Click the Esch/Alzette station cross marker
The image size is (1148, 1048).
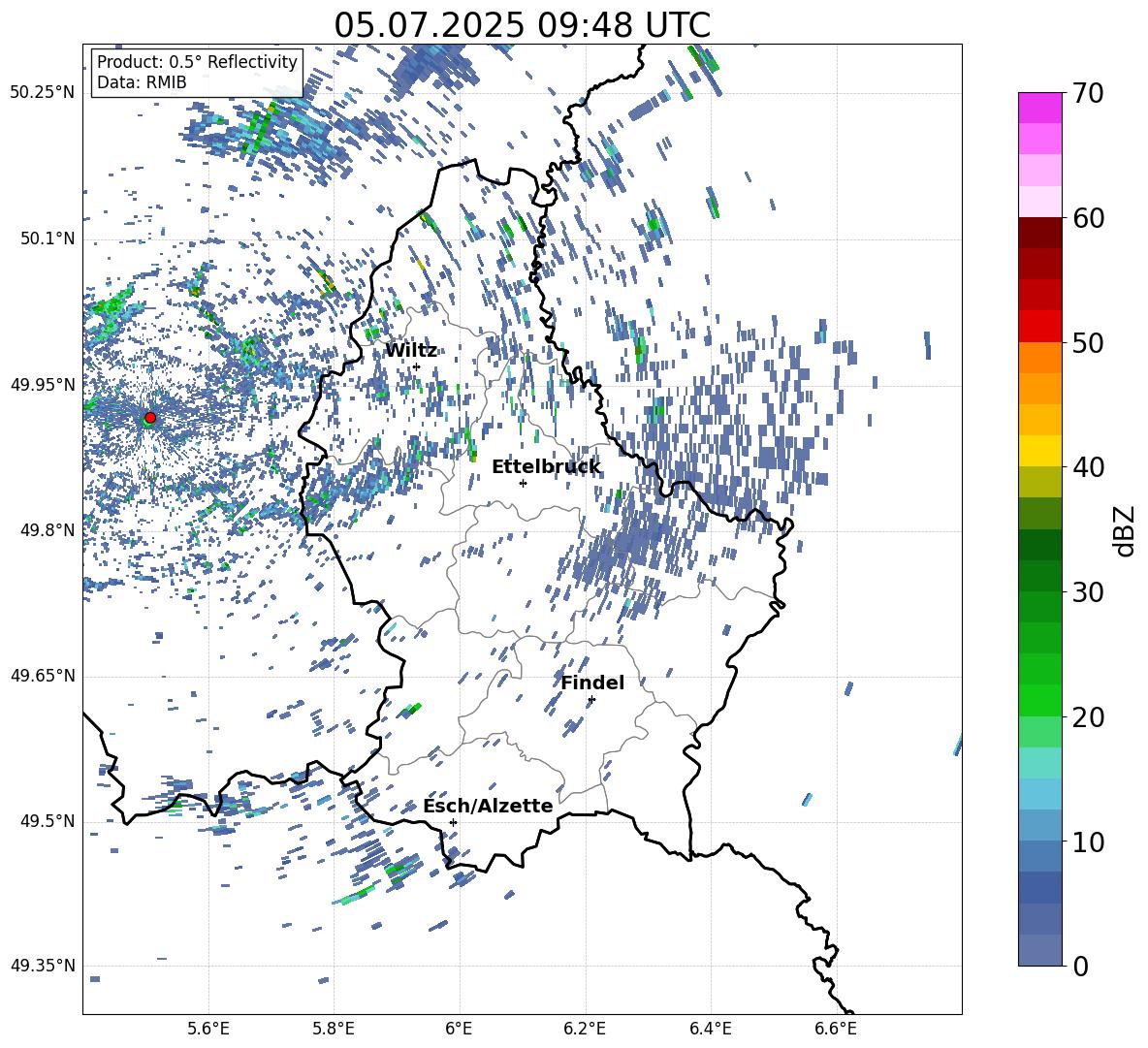tap(453, 822)
